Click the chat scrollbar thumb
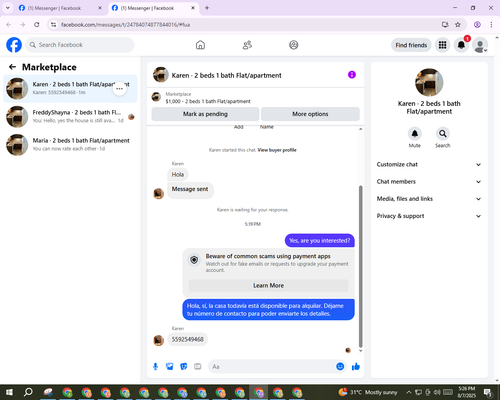500x400 pixels. coord(360,267)
